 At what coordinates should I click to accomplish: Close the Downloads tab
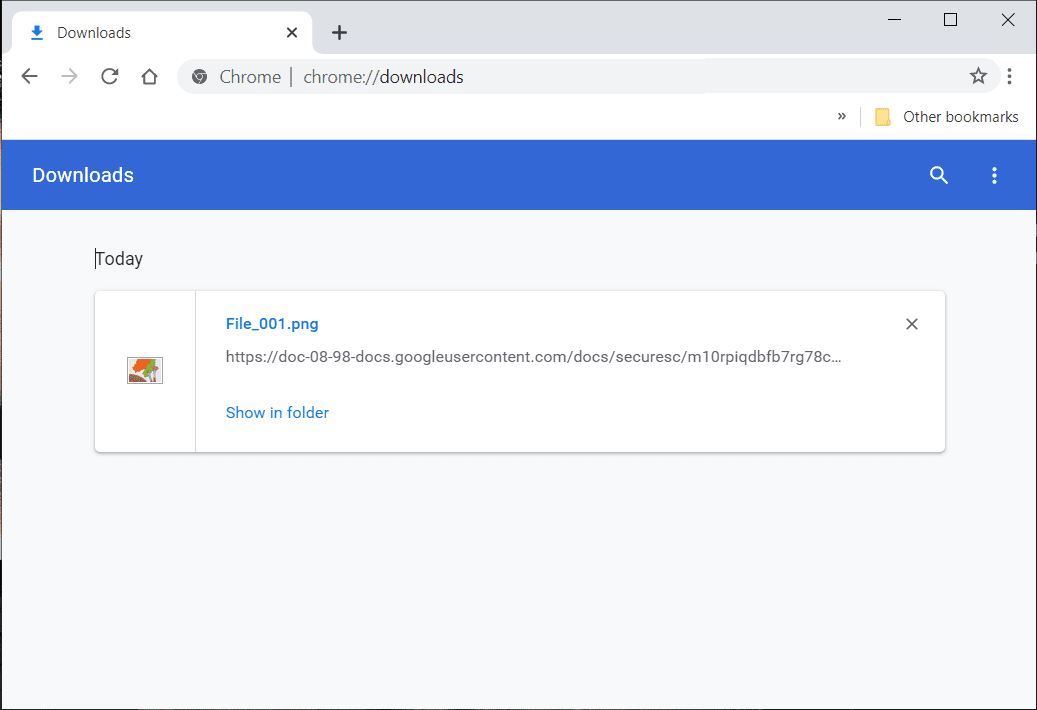tap(292, 32)
